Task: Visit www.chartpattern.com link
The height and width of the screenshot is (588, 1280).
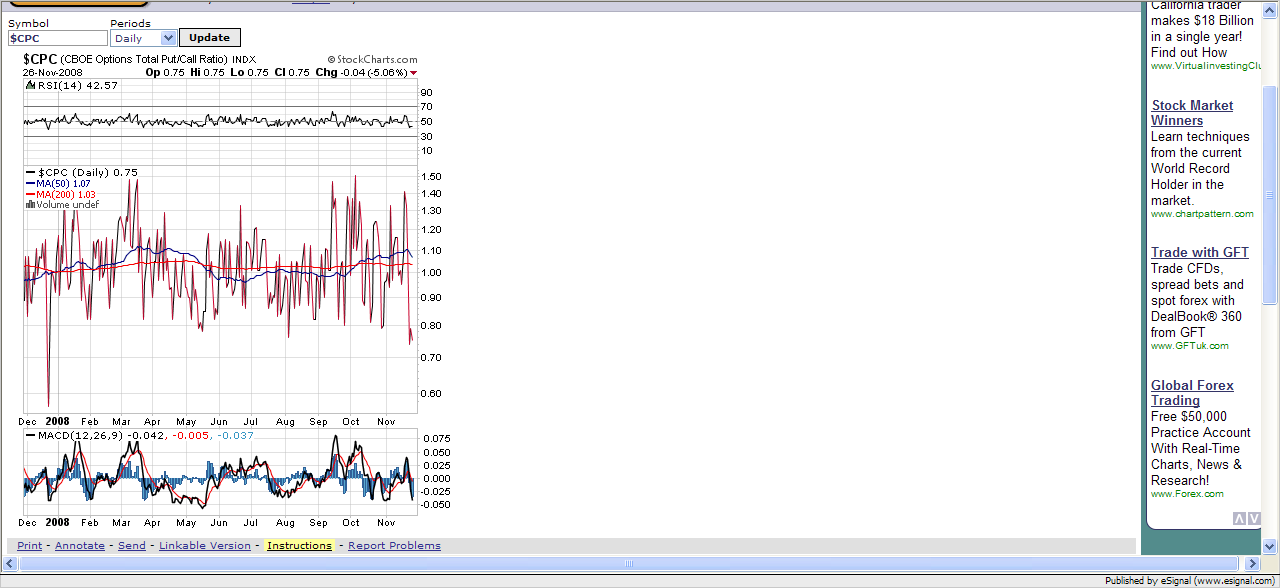Action: click(1202, 214)
